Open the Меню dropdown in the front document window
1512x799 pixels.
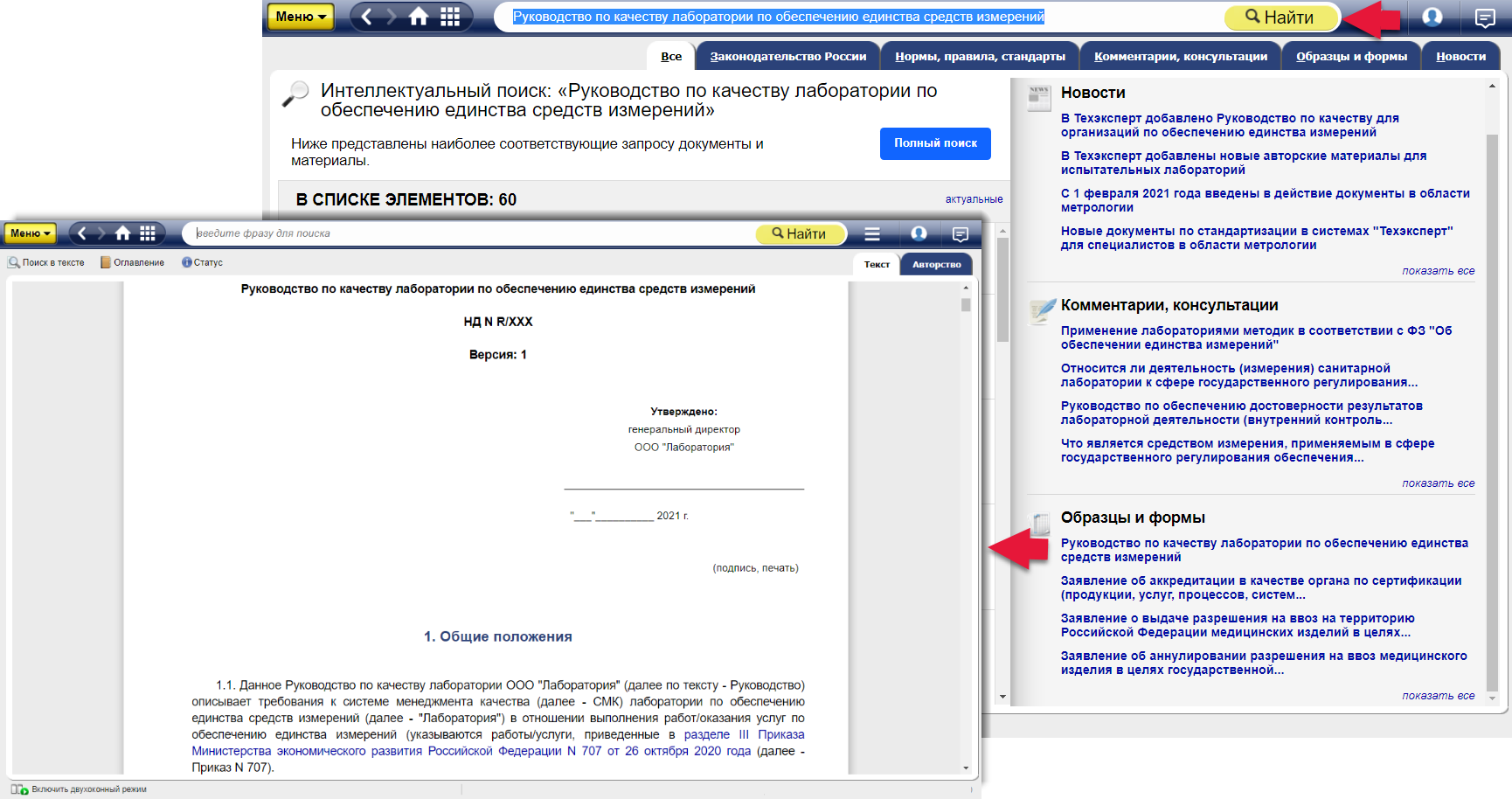(30, 233)
